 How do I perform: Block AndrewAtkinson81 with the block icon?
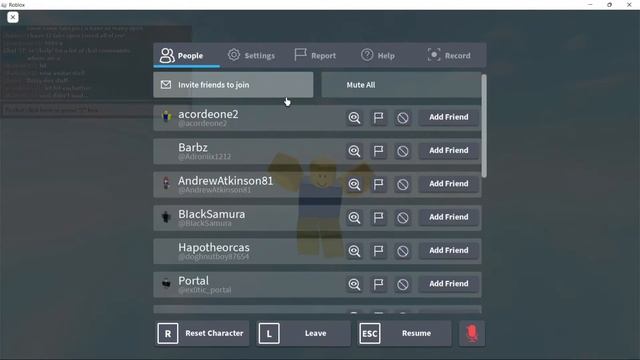[402, 184]
